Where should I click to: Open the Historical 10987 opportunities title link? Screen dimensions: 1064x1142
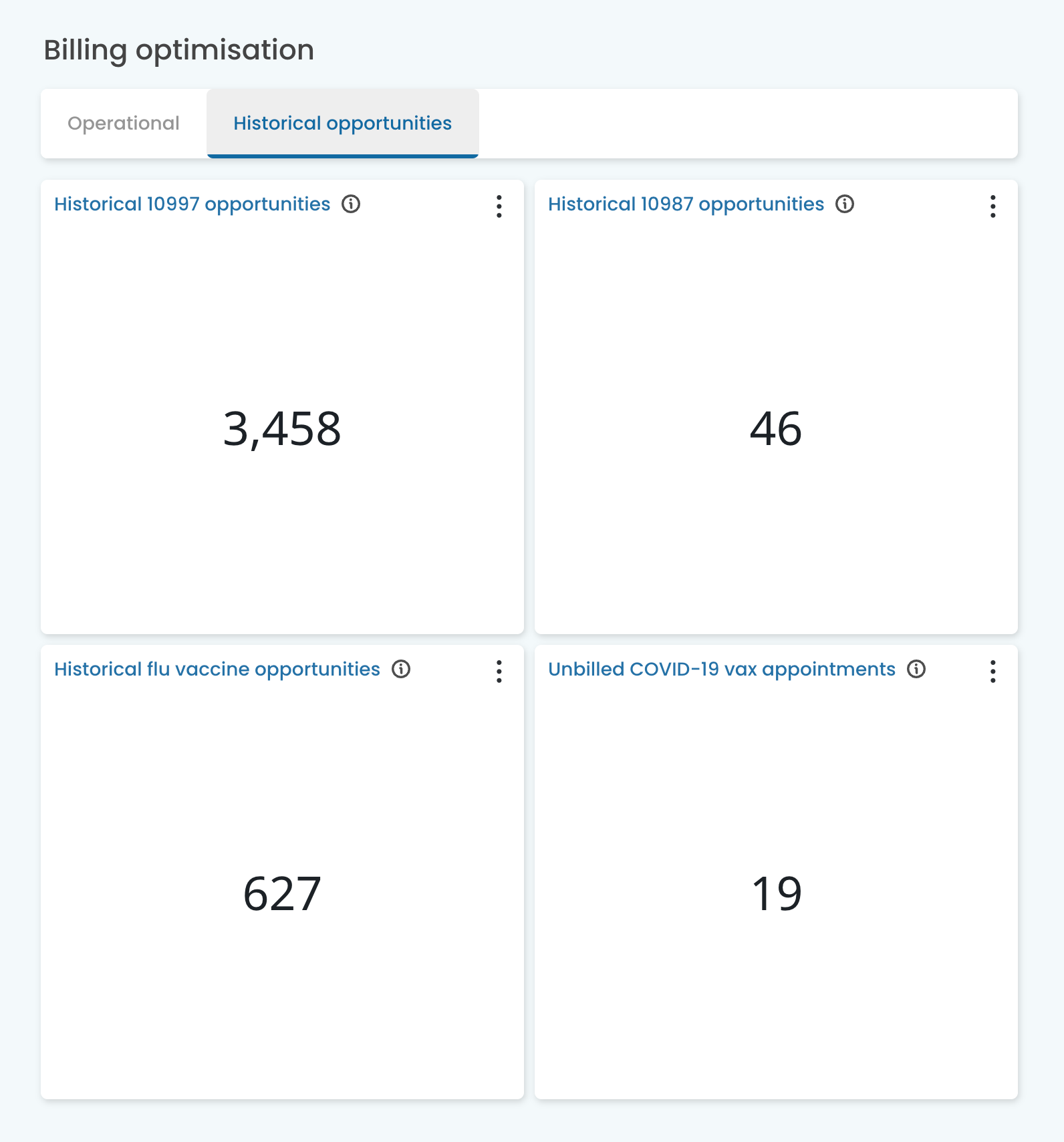[686, 204]
